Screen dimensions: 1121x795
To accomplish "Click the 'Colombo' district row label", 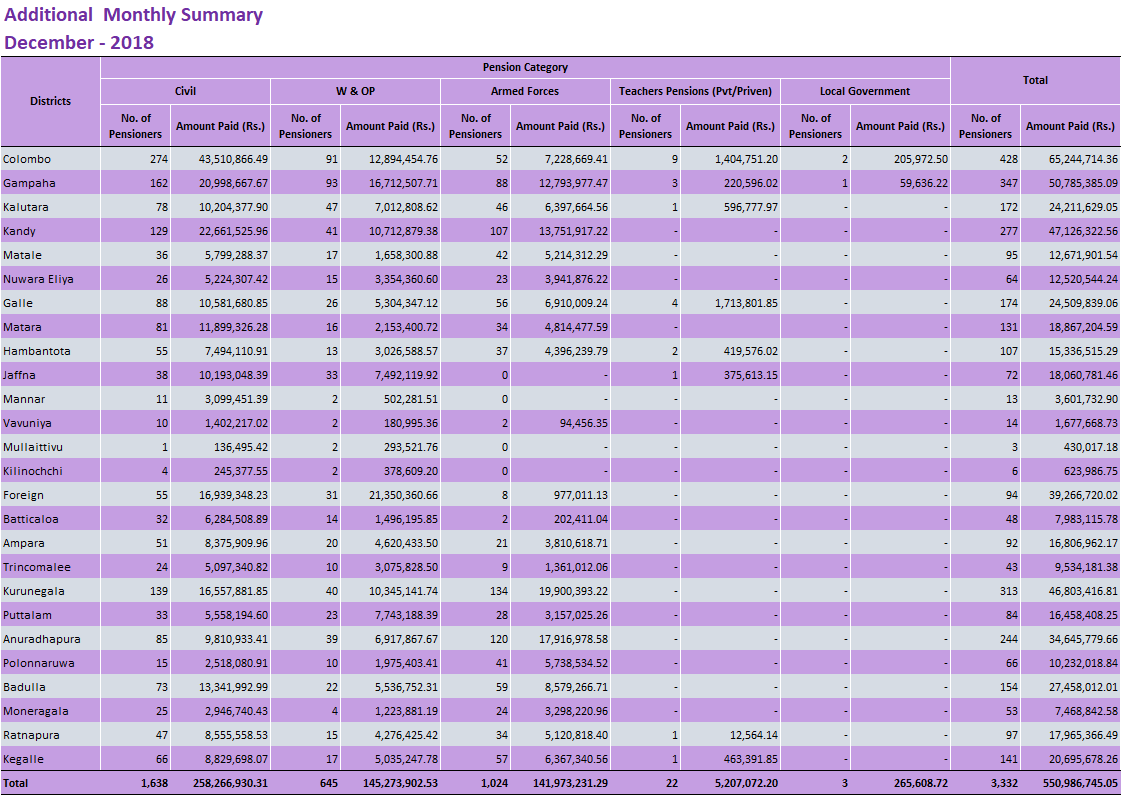I will click(27, 159).
